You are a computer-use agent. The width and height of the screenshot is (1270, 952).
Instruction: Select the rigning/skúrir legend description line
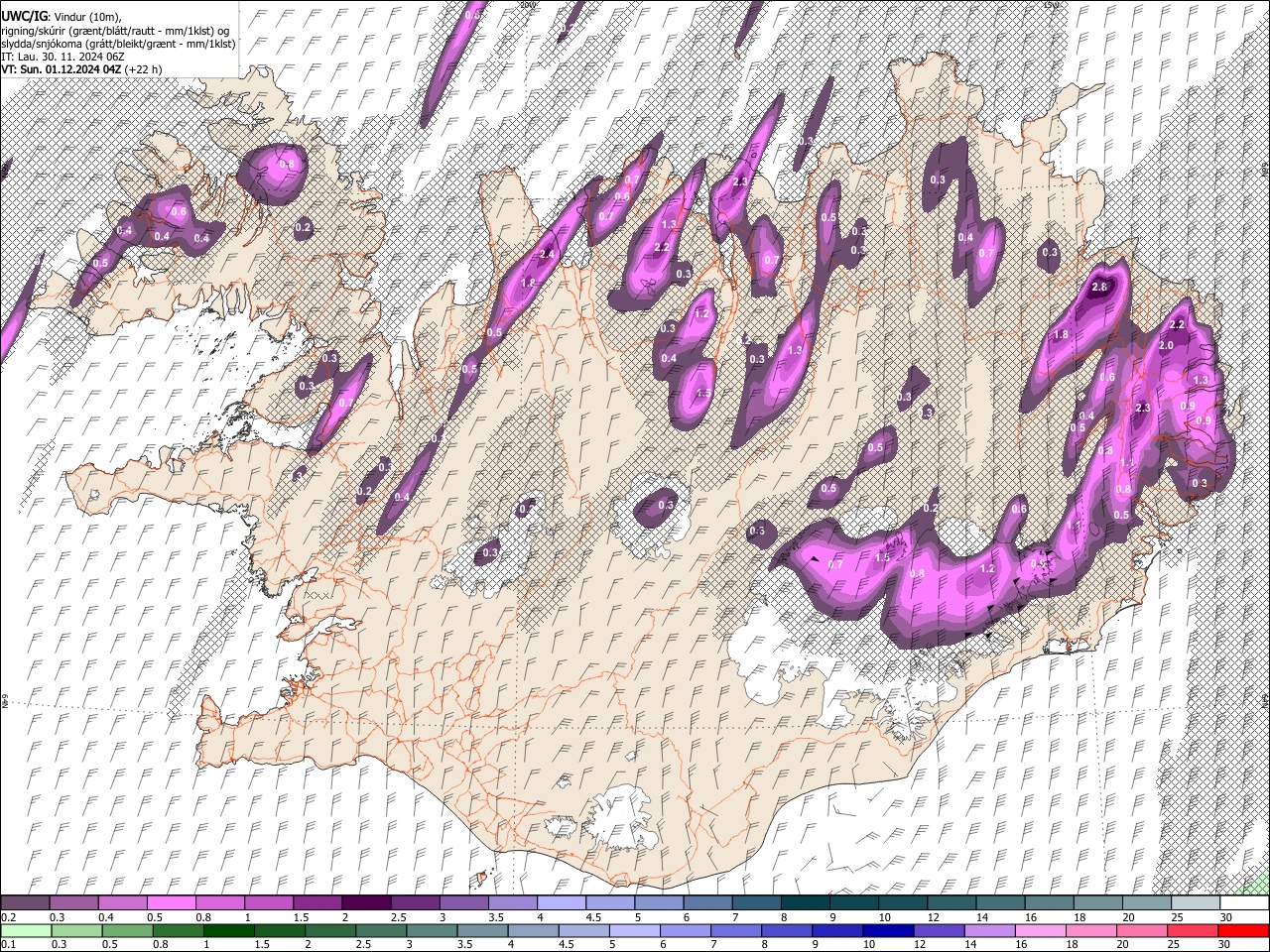[x=115, y=30]
